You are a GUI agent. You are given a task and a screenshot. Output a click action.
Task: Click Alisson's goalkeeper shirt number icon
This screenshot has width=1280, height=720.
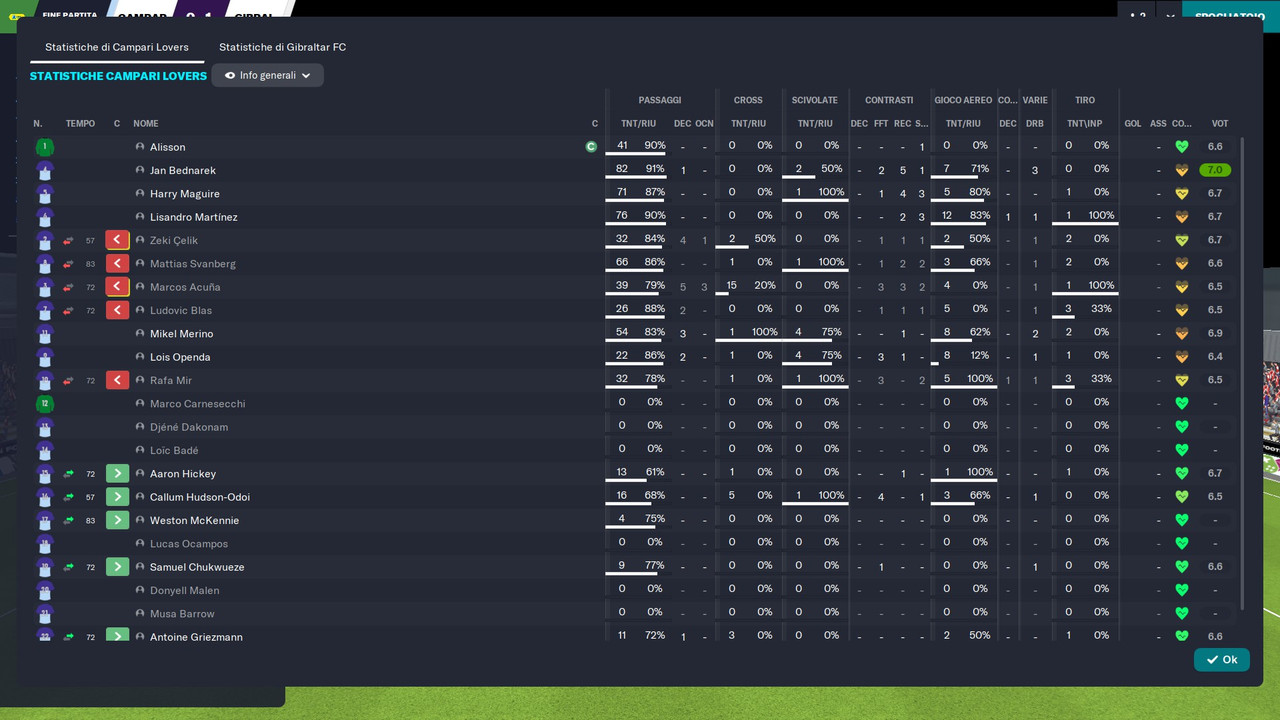(44, 147)
